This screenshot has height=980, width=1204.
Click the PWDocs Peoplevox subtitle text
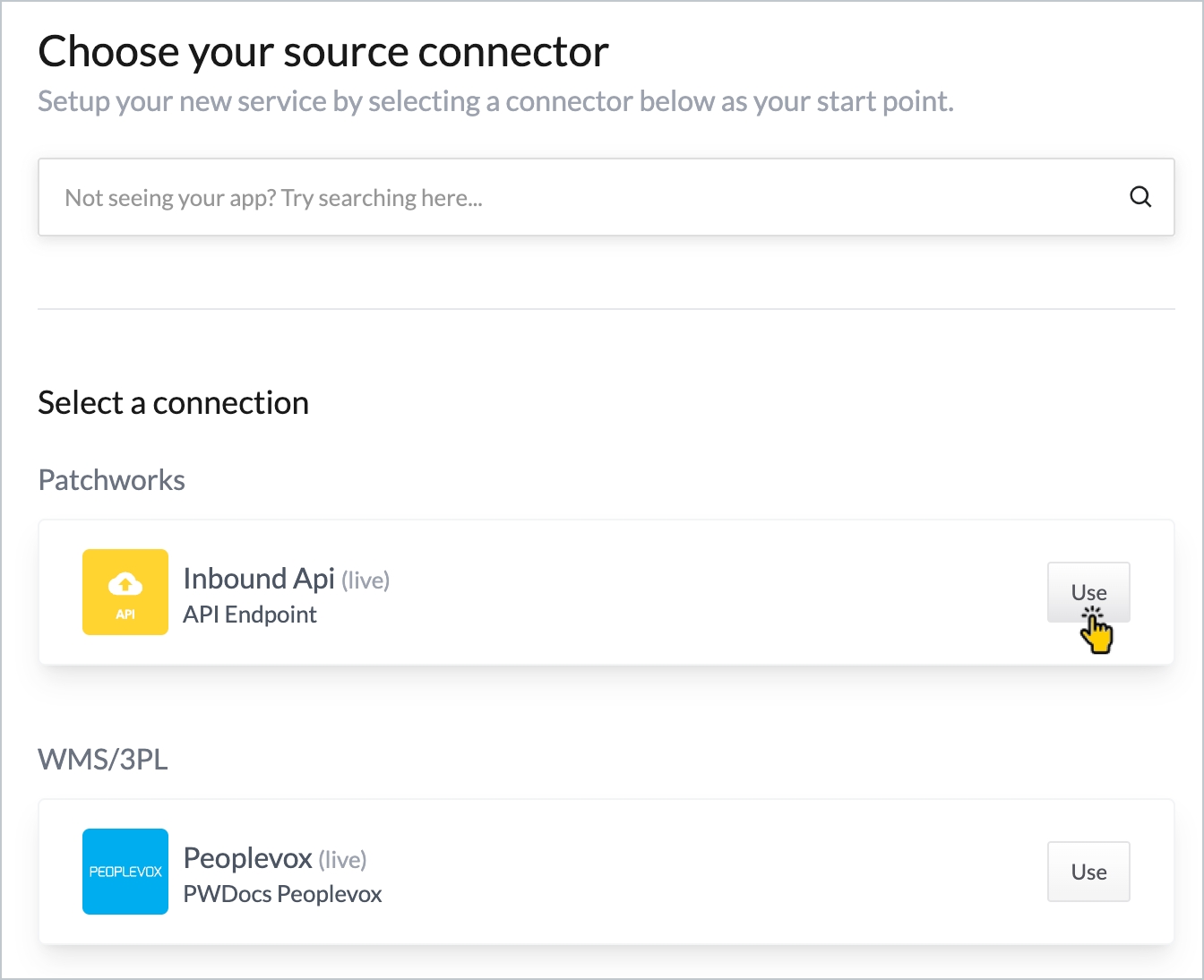[282, 894]
